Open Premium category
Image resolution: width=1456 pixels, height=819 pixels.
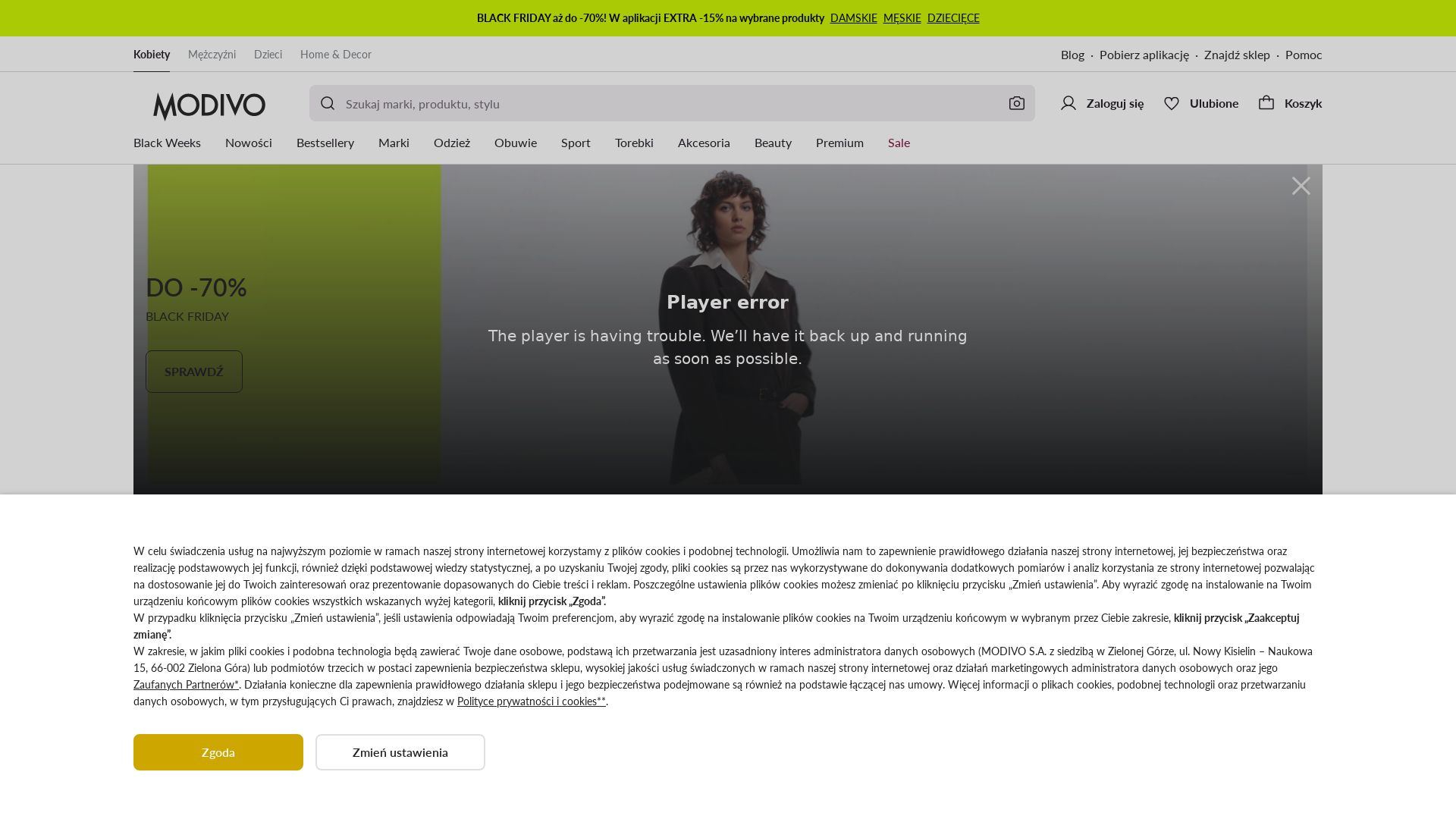[x=839, y=143]
